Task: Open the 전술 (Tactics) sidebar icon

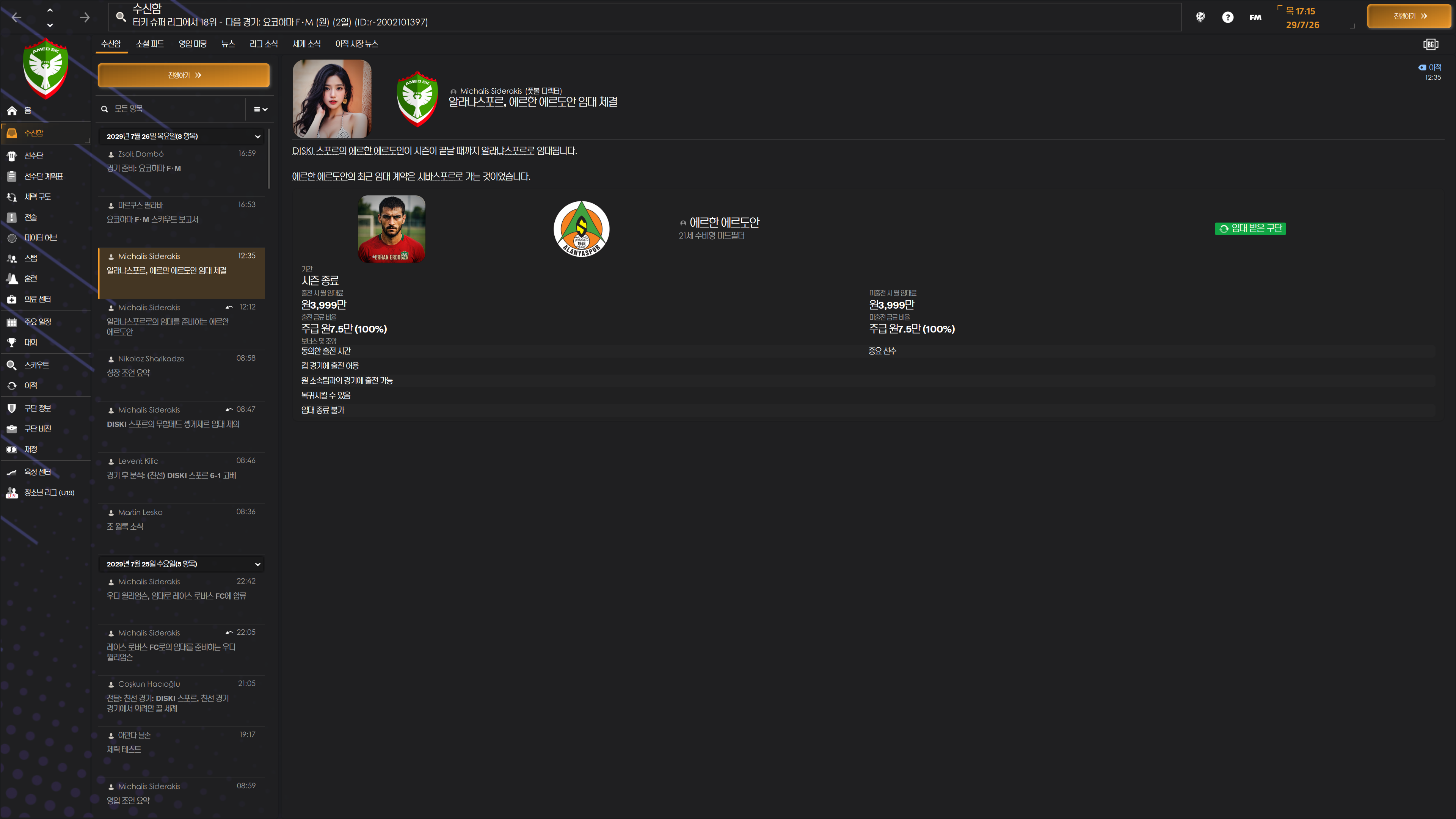Action: click(x=12, y=217)
